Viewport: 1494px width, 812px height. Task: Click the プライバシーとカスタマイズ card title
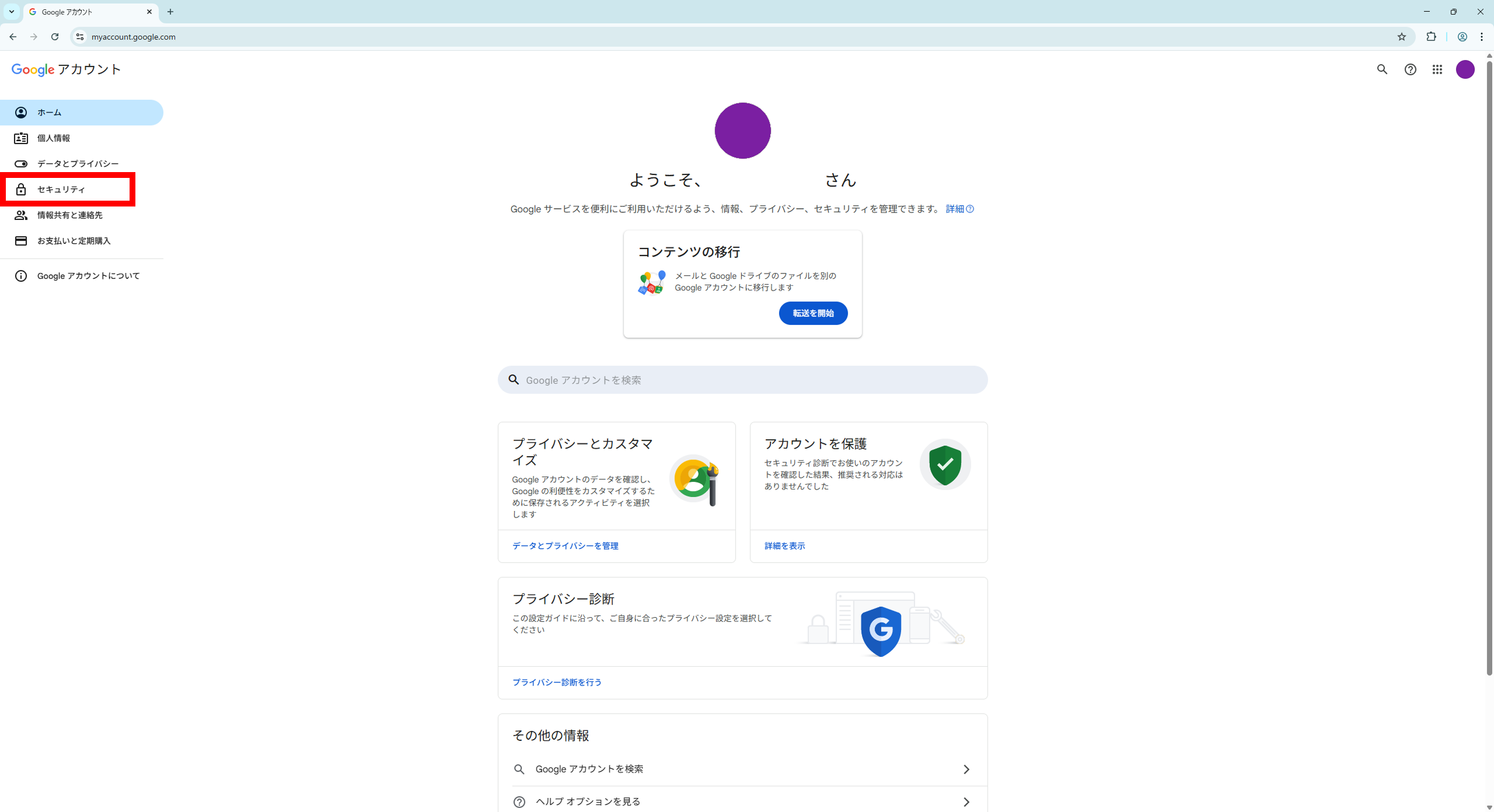click(x=582, y=452)
